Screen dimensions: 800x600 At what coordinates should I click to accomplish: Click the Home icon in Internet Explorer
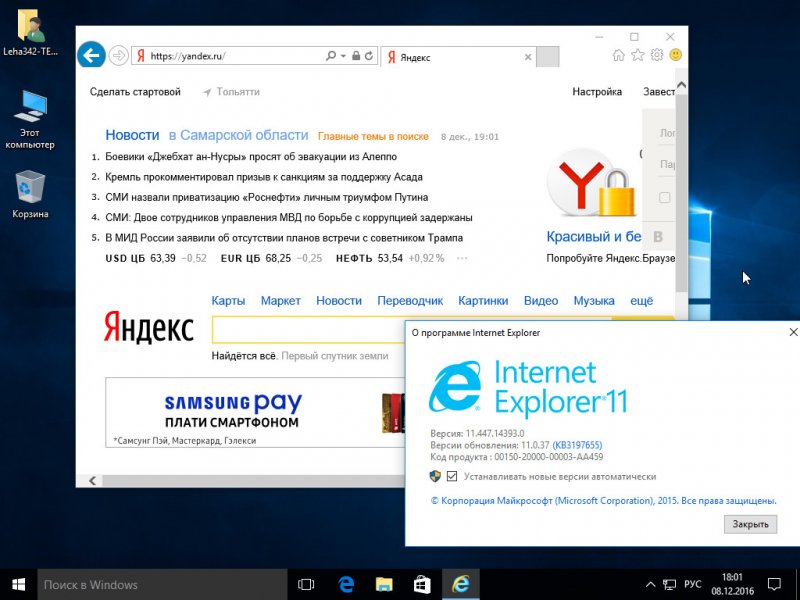[x=618, y=55]
